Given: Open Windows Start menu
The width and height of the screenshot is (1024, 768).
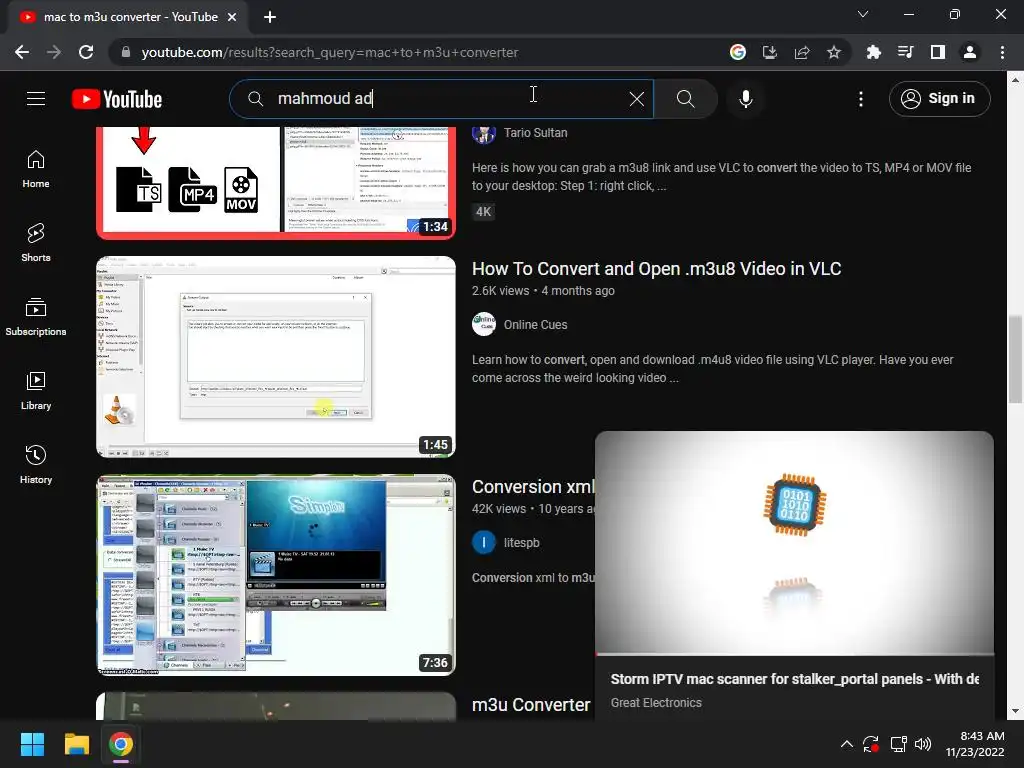Looking at the screenshot, I should 32,744.
